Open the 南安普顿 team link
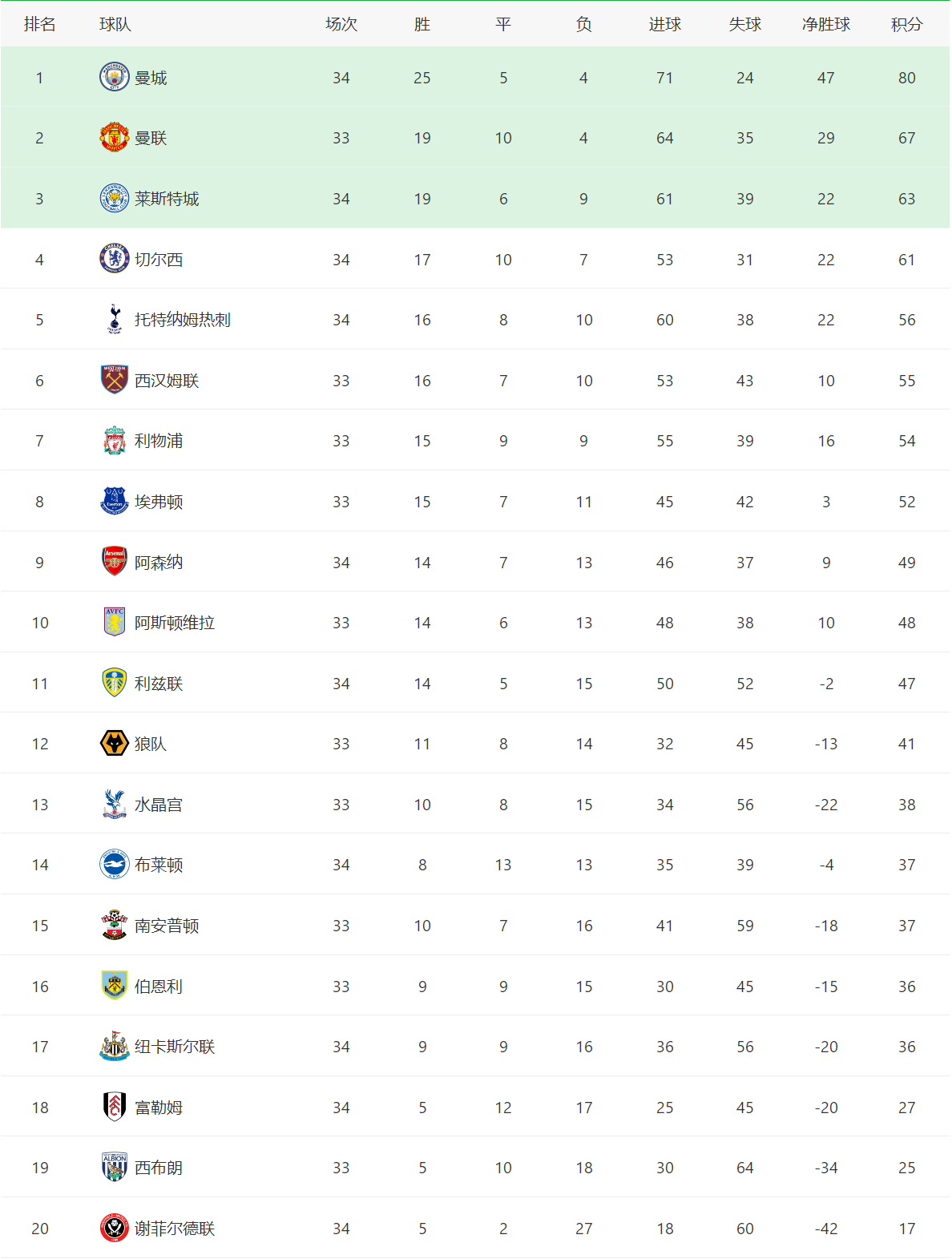The width and height of the screenshot is (952, 1259). click(x=167, y=926)
